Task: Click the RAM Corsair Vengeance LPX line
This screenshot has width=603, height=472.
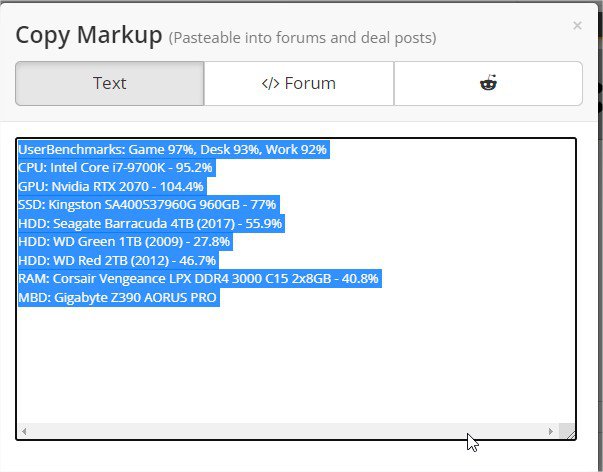Action: tap(198, 279)
